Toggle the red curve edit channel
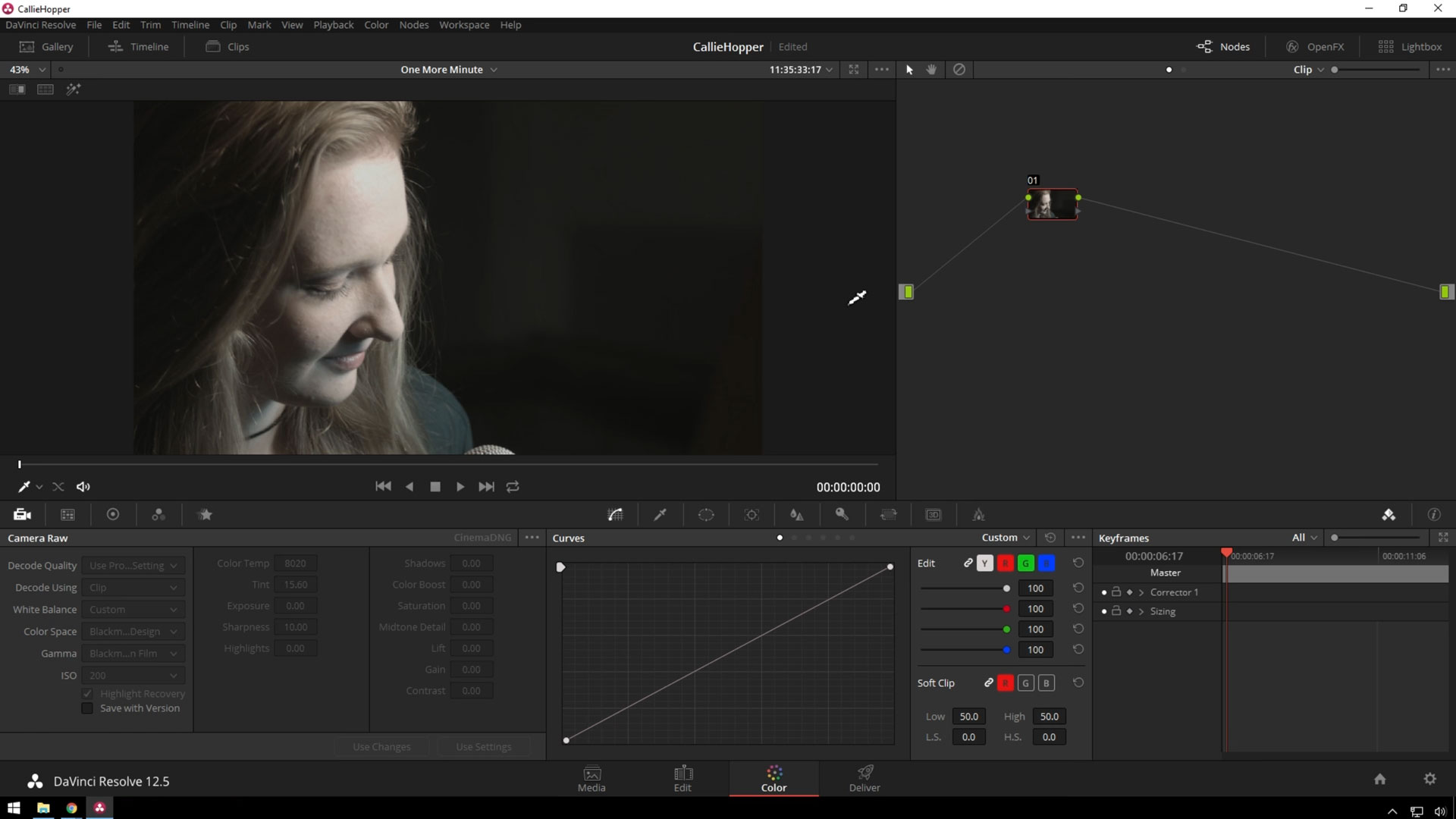Screen dimensions: 1456x819 point(1006,563)
